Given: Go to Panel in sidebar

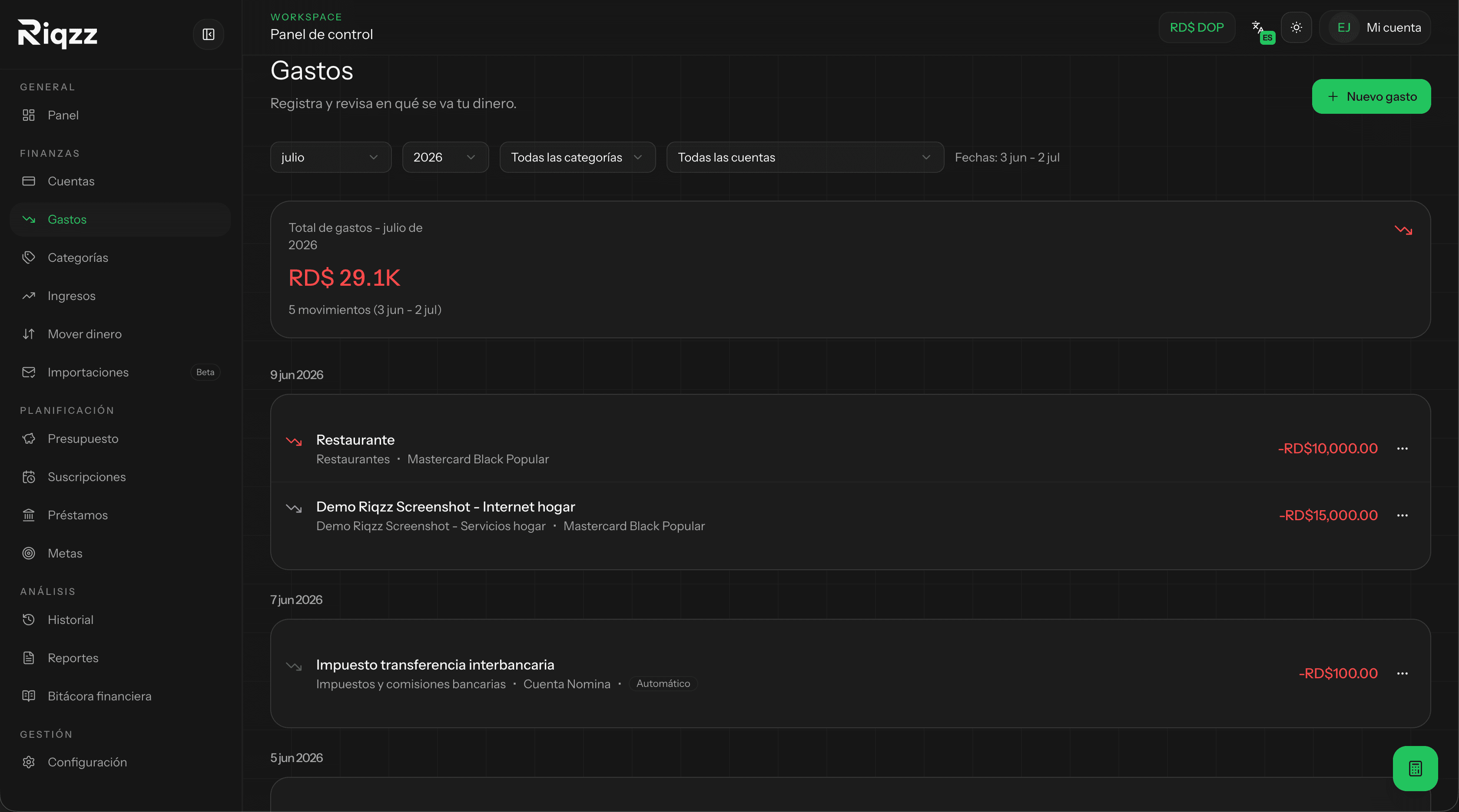Looking at the screenshot, I should click(x=120, y=115).
